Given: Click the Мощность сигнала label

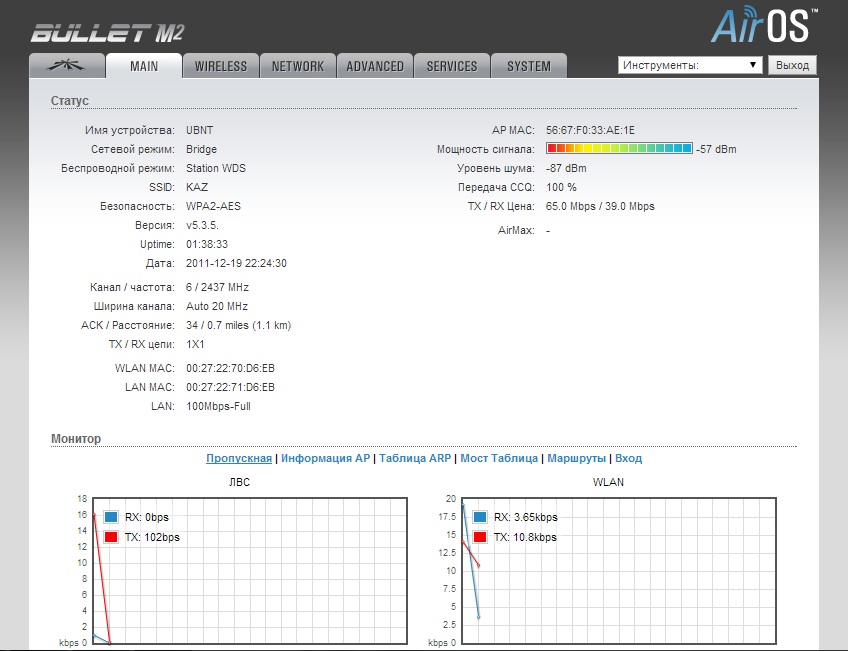Looking at the screenshot, I should click(486, 149).
